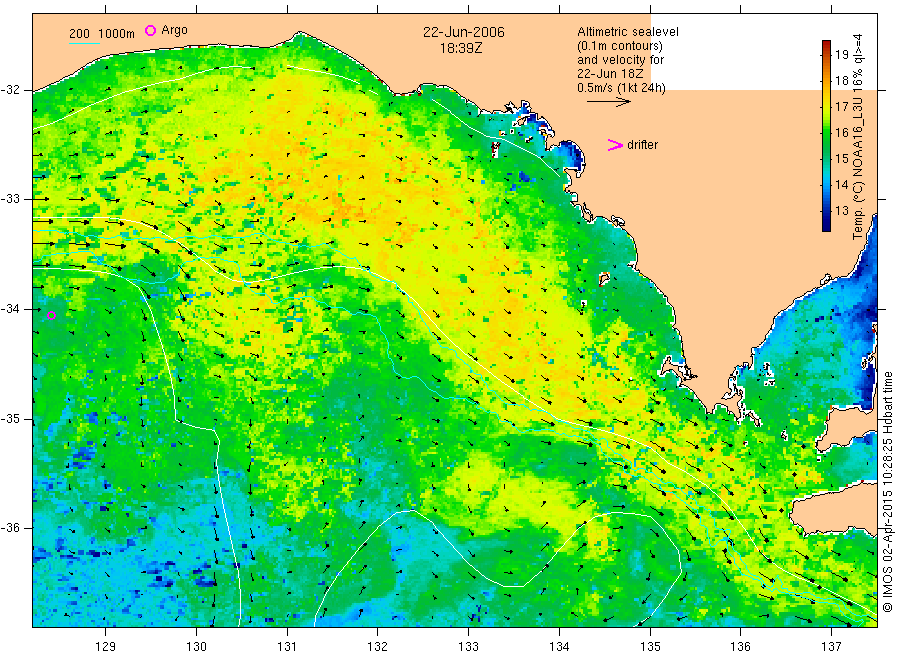Click the cyan 200m depth contour legend line
The image size is (900, 660).
click(x=84, y=42)
